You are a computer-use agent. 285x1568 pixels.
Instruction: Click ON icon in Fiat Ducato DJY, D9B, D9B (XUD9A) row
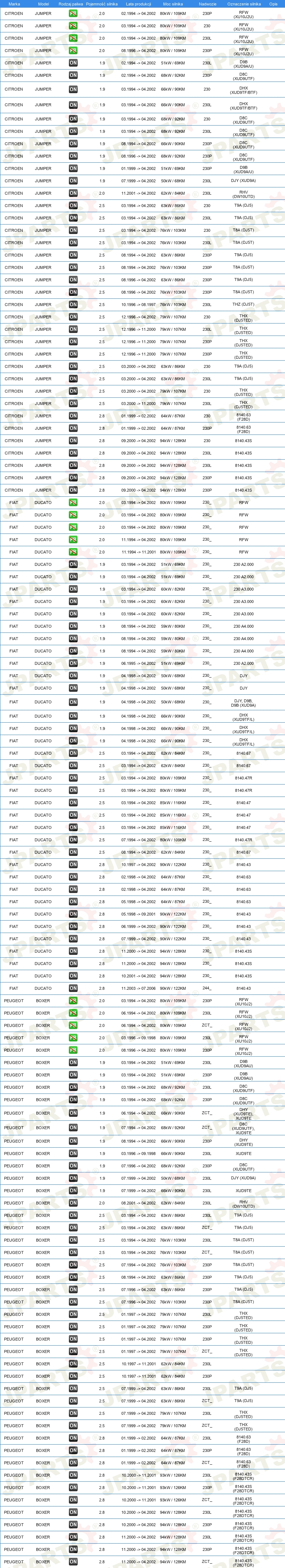click(x=73, y=702)
